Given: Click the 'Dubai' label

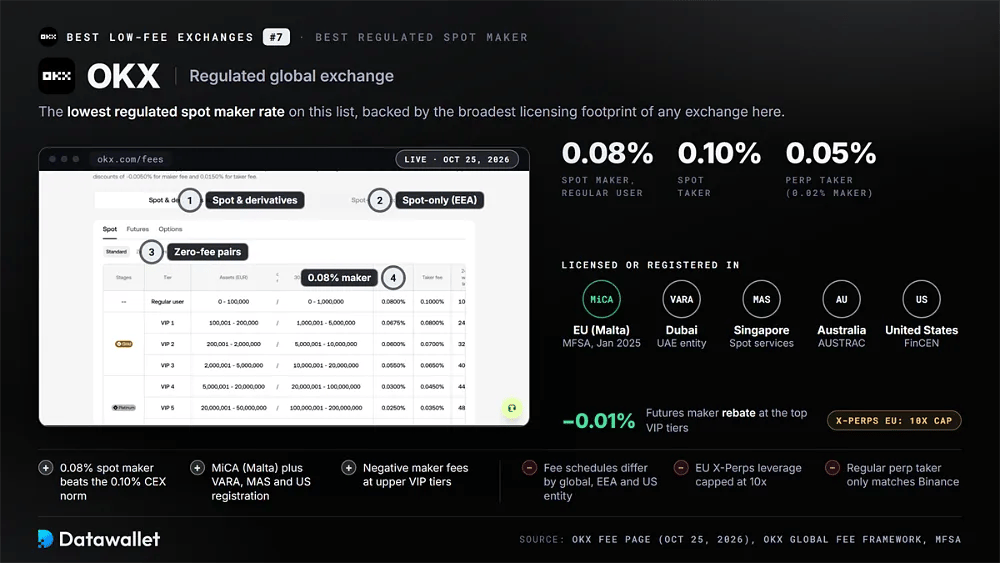Looking at the screenshot, I should tap(681, 330).
